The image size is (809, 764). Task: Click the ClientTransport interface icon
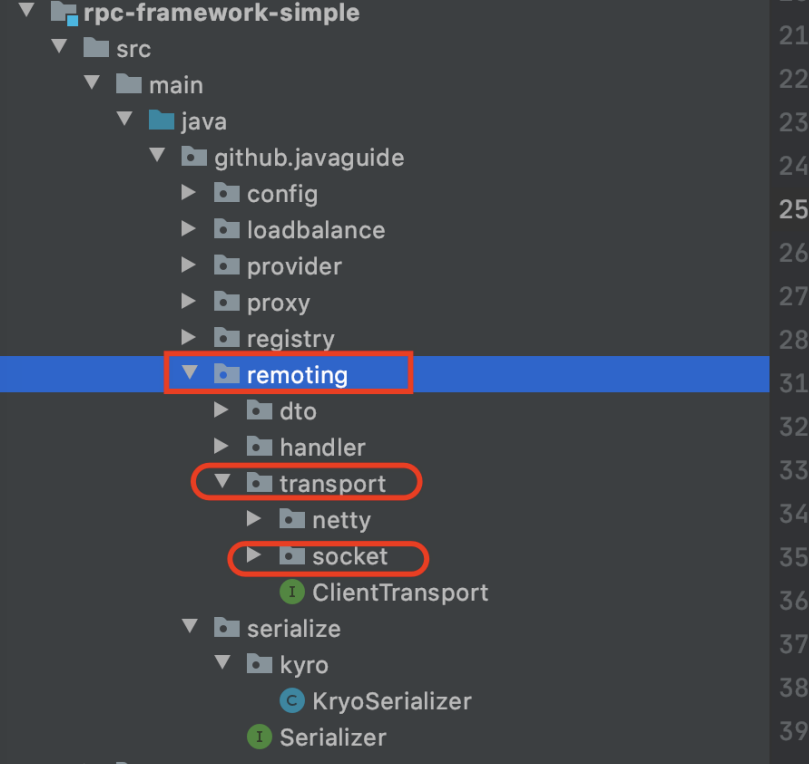point(292,593)
